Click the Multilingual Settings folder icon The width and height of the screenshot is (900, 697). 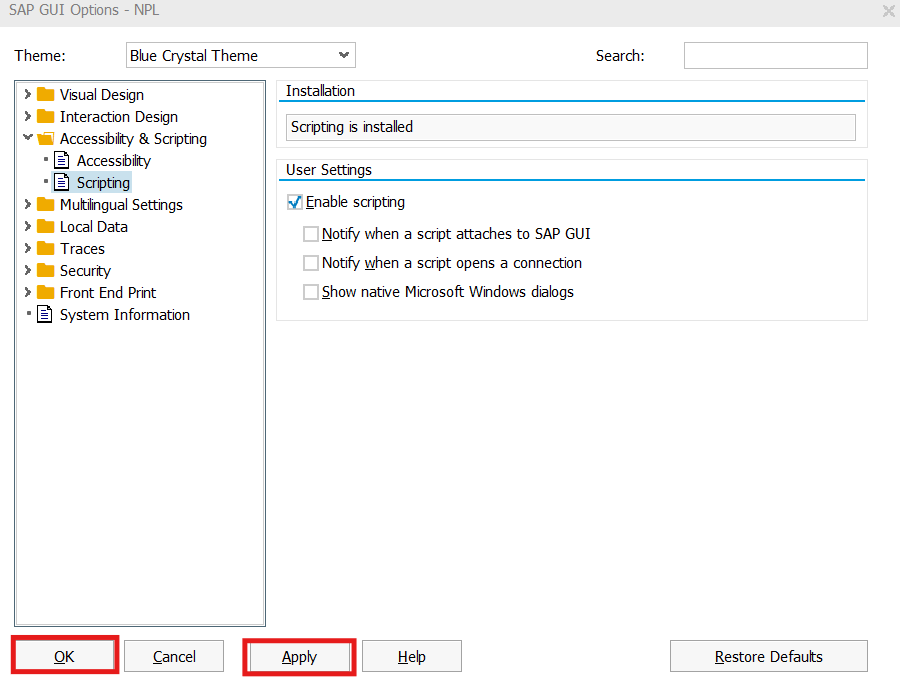(x=45, y=204)
